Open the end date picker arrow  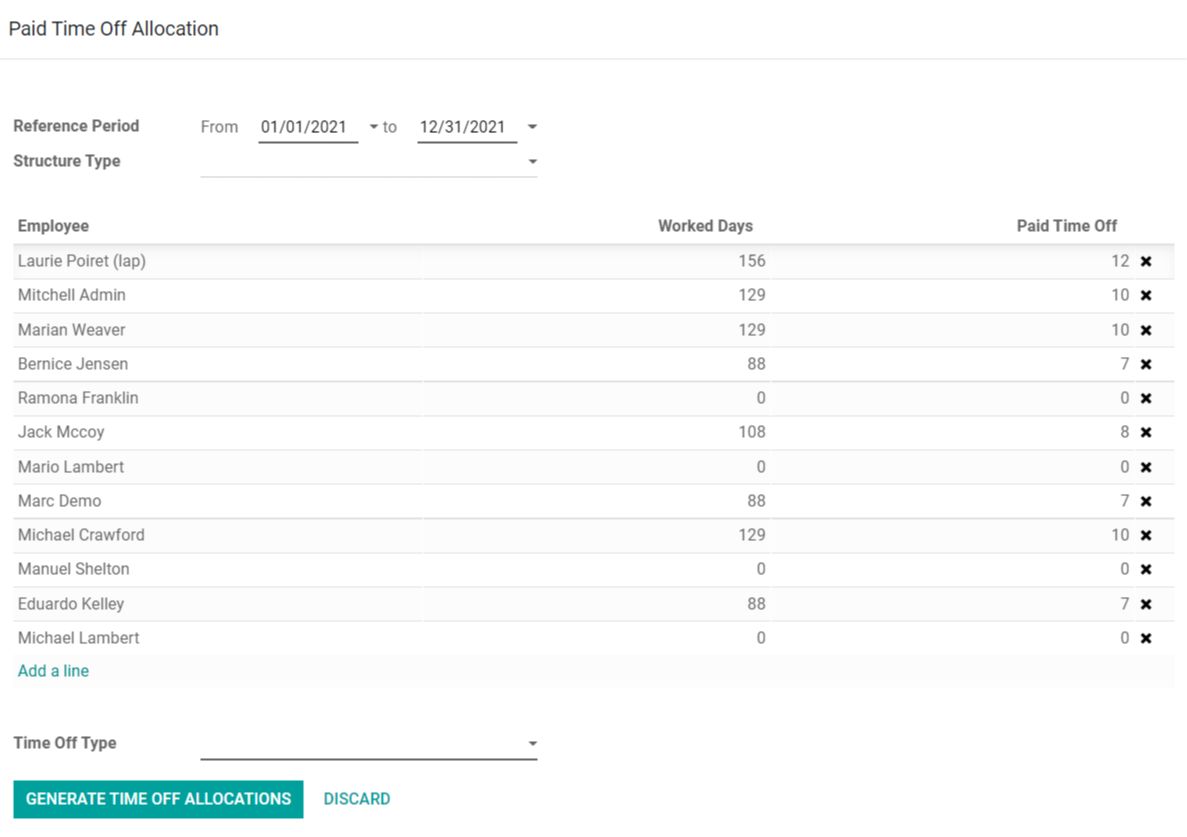(x=532, y=127)
